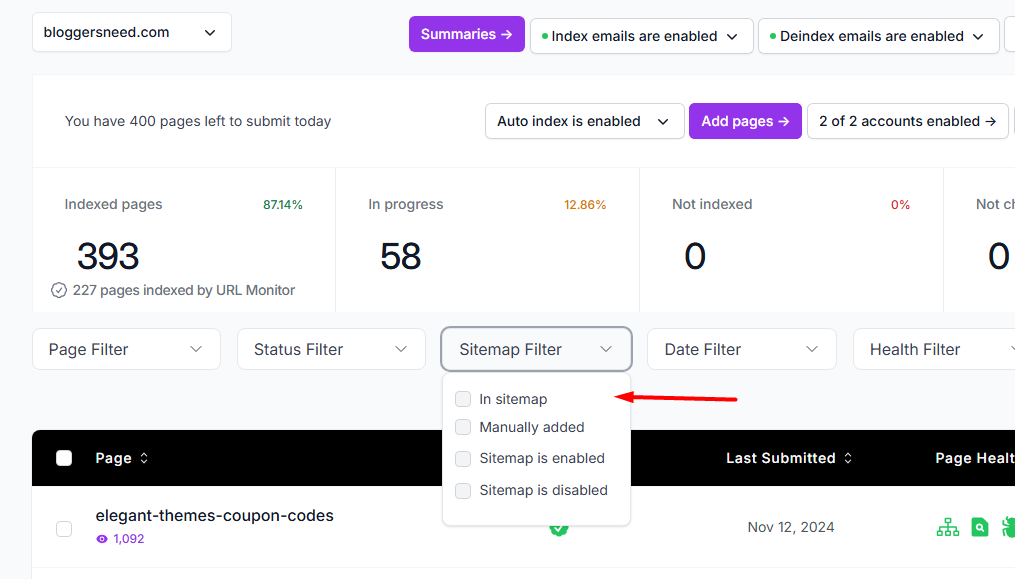
Task: Check the Manually added option
Action: click(463, 427)
